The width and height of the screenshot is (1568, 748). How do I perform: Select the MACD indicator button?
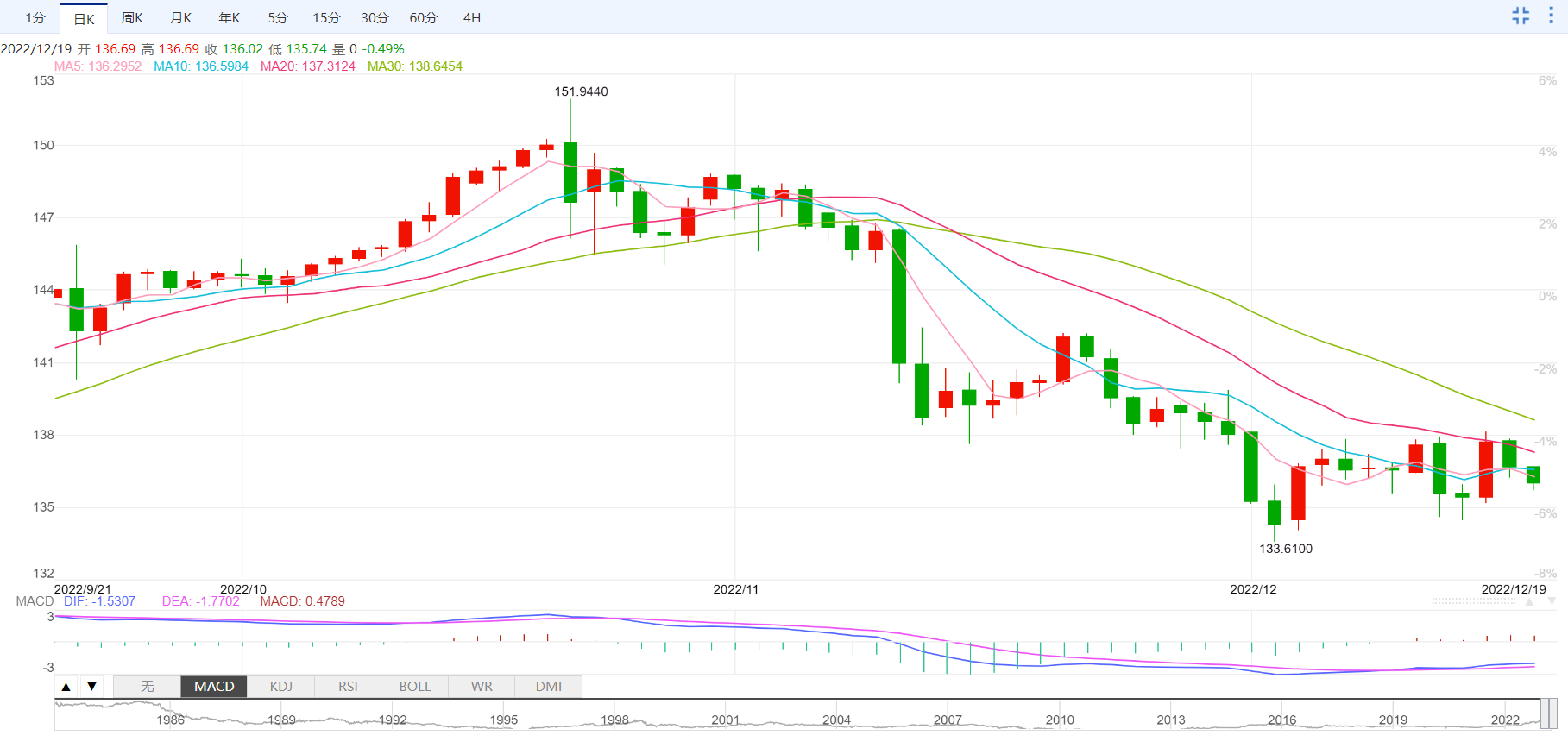coord(214,687)
